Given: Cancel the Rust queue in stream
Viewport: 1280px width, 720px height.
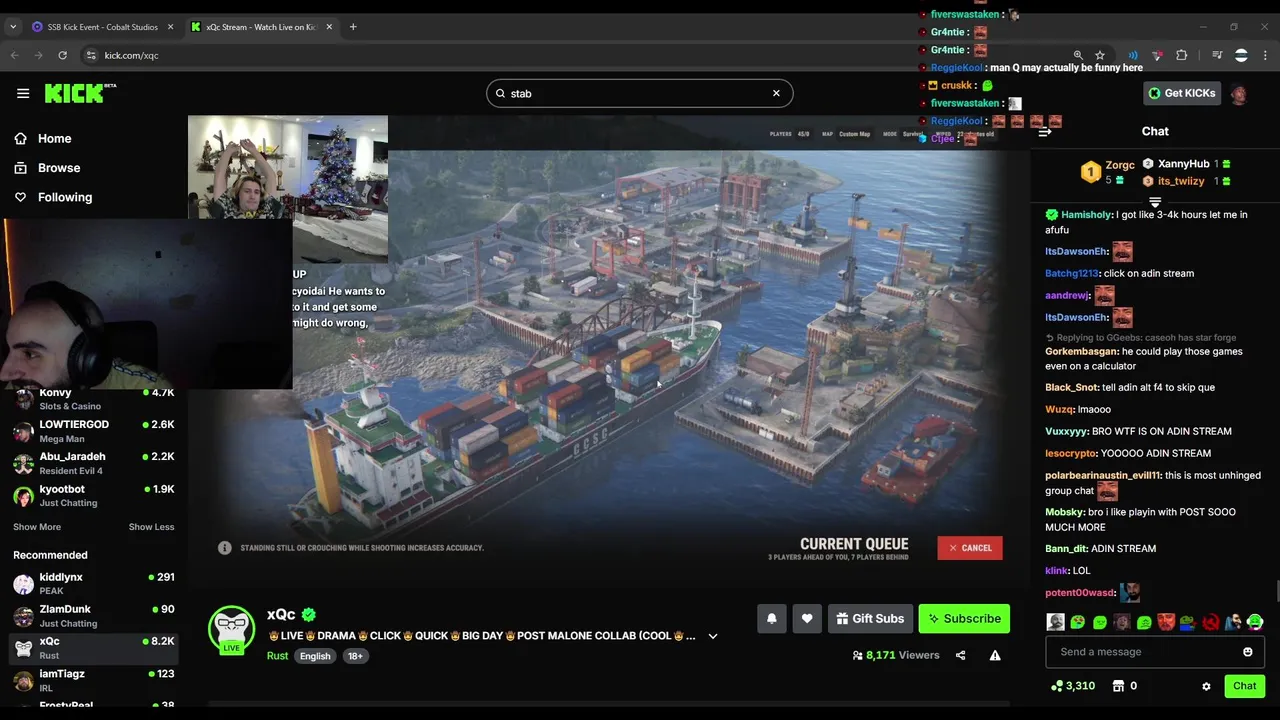Looking at the screenshot, I should pos(970,548).
